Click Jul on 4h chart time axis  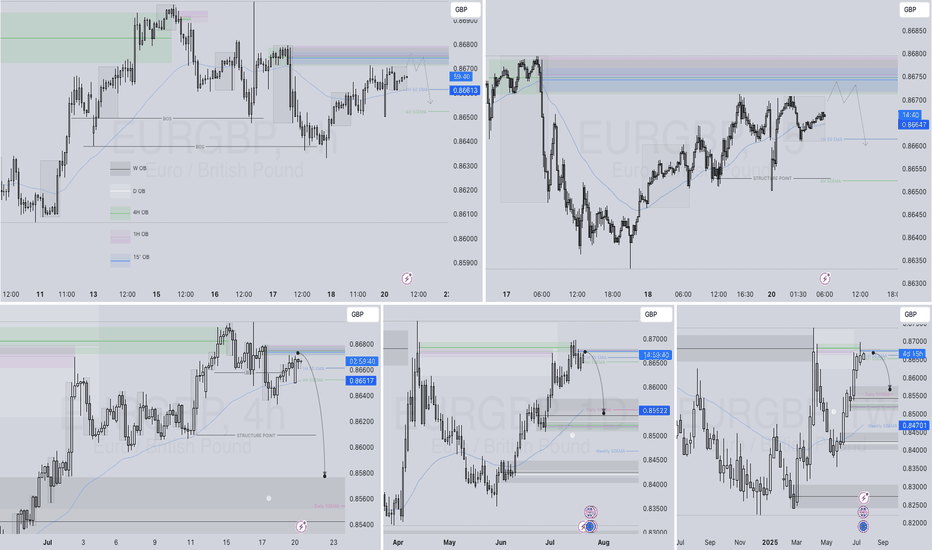pyautogui.click(x=48, y=542)
